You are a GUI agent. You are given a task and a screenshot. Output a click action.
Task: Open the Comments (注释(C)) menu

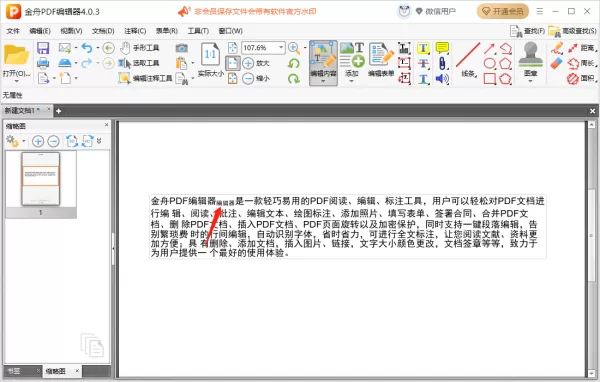coord(135,31)
